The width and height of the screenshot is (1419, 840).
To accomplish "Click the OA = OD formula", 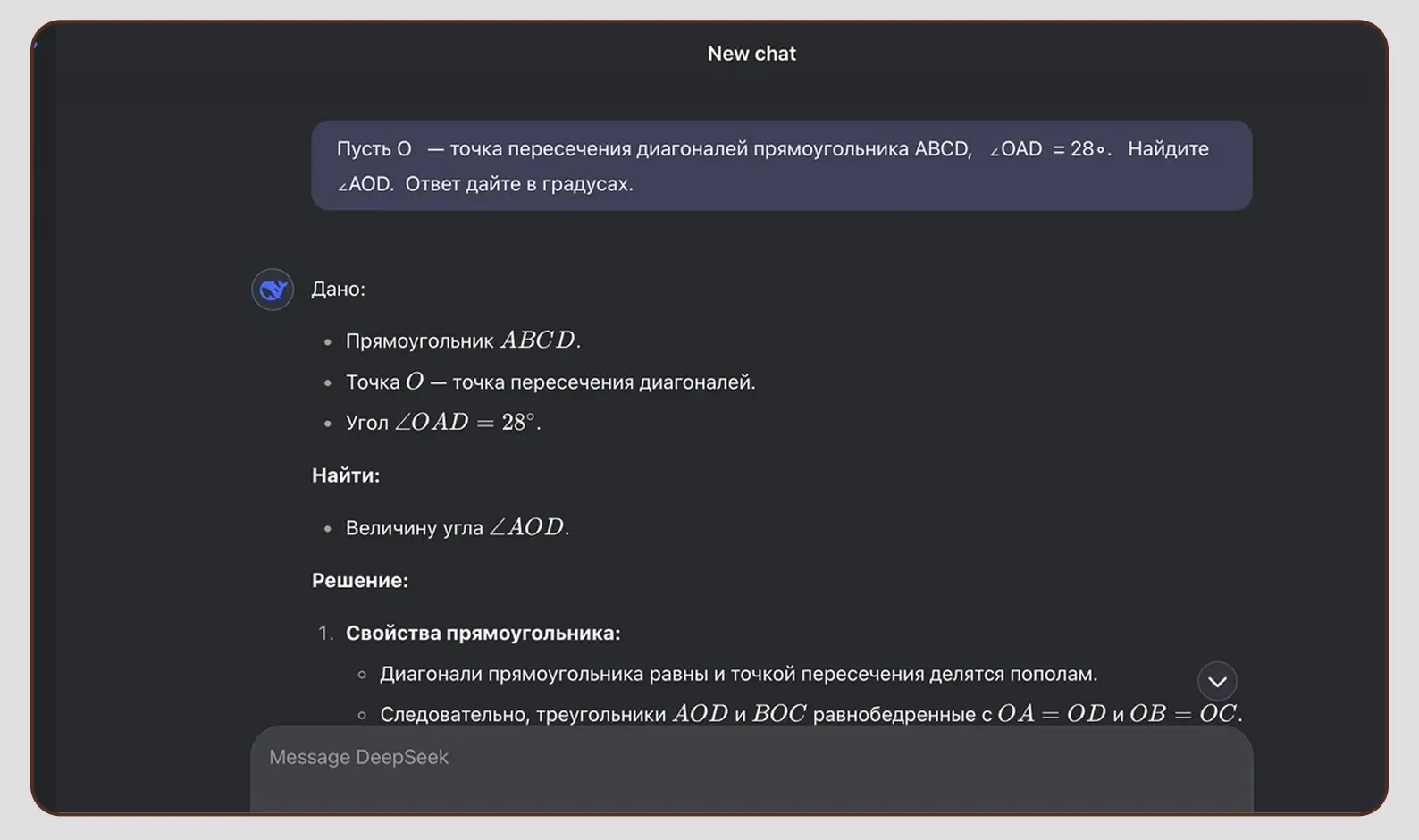I will pyautogui.click(x=1052, y=714).
